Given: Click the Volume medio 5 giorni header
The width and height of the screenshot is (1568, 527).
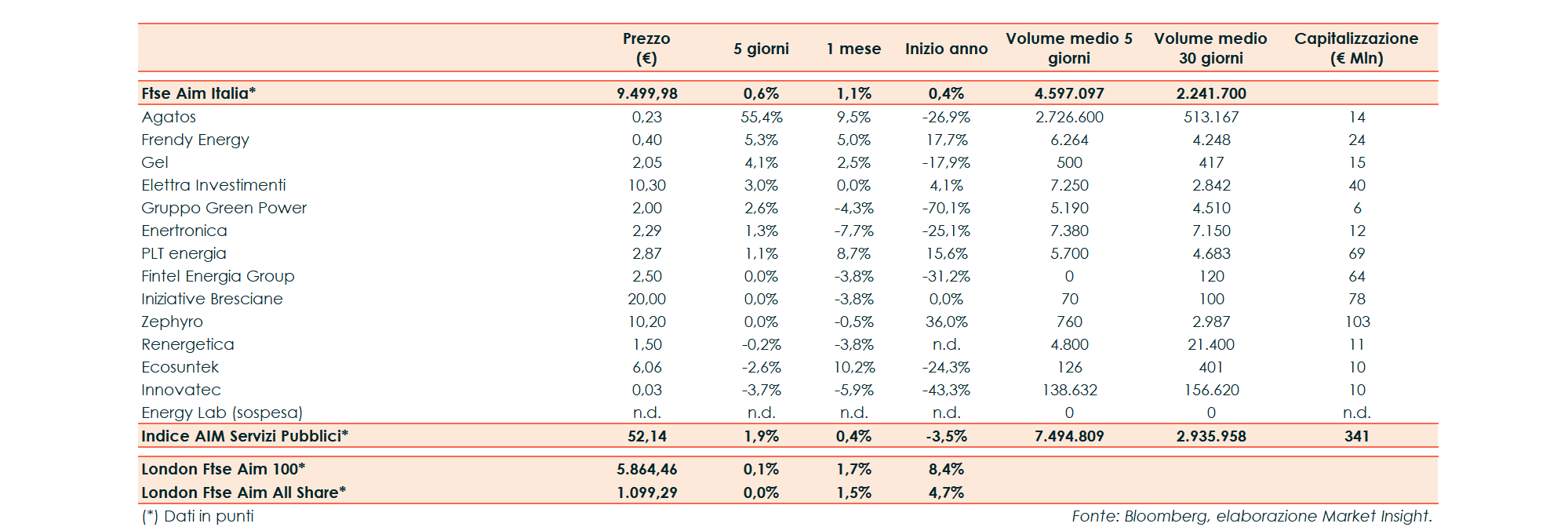Looking at the screenshot, I should pyautogui.click(x=1069, y=48).
